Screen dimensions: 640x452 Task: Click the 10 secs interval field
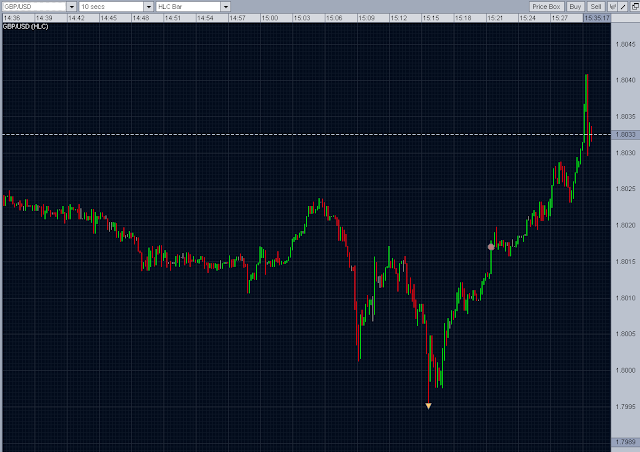coord(111,7)
